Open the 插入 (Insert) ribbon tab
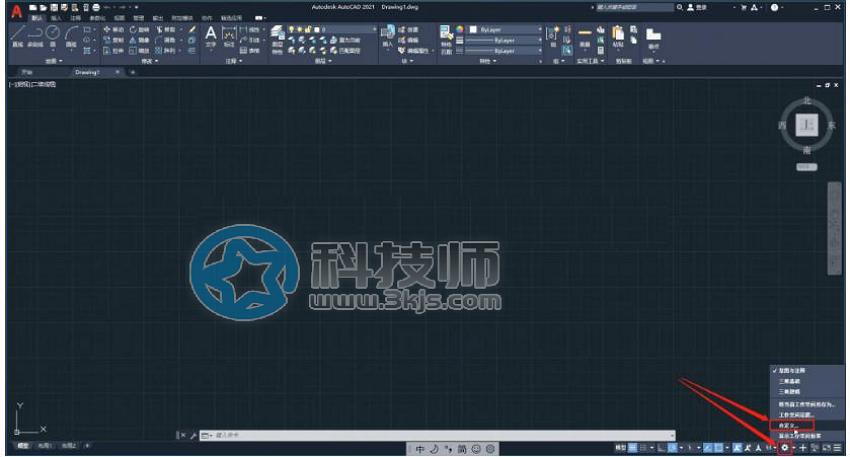 point(56,18)
